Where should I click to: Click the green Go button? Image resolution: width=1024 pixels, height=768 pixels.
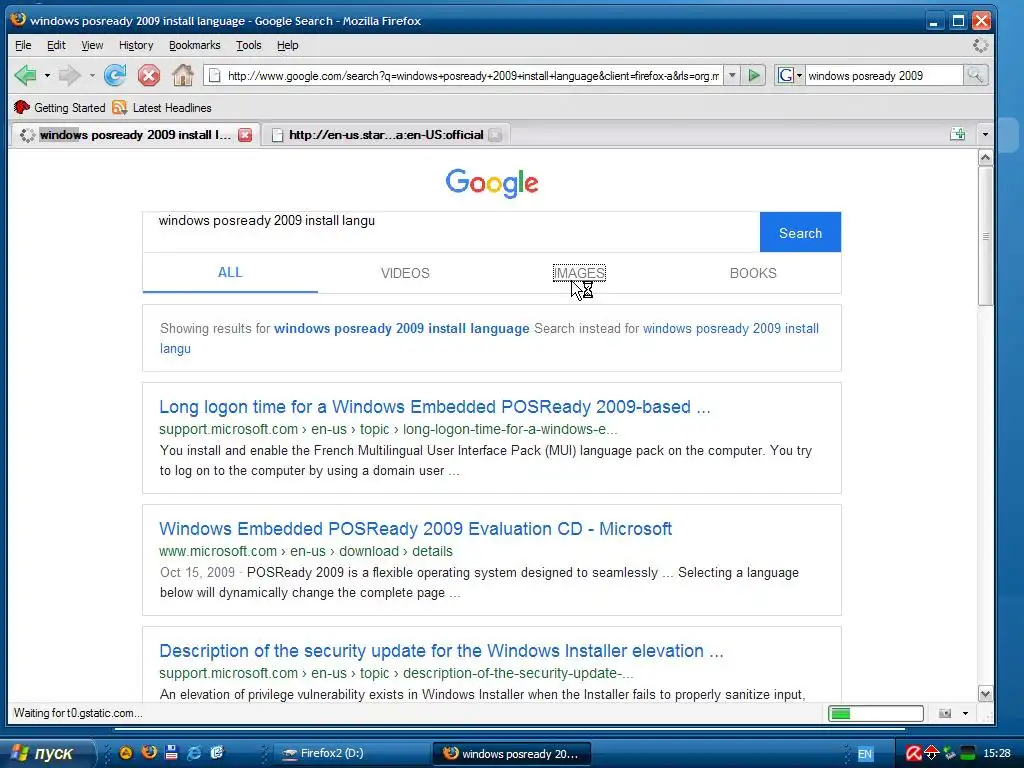point(754,76)
